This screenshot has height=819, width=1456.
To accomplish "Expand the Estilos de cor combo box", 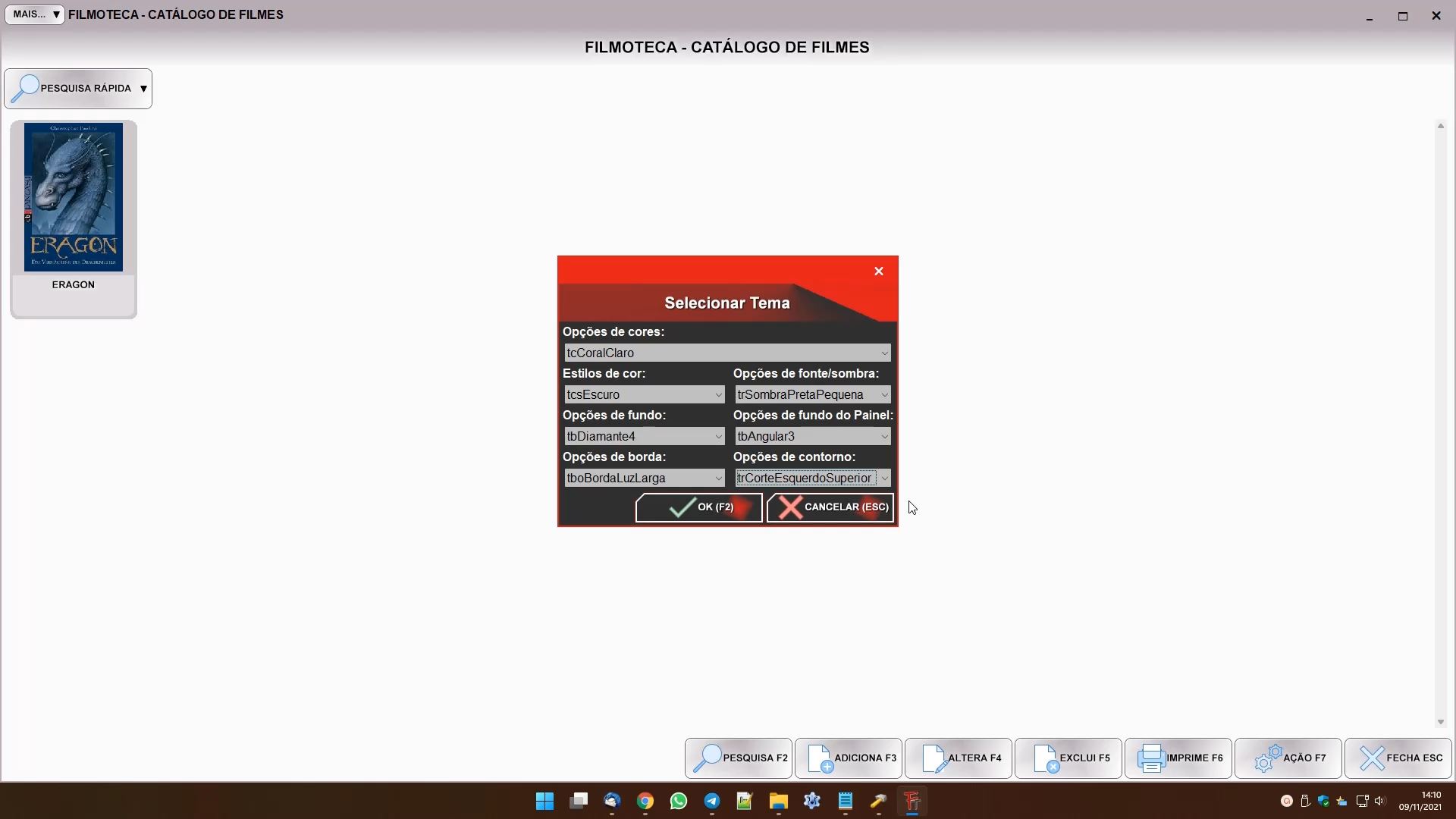I will pos(717,394).
